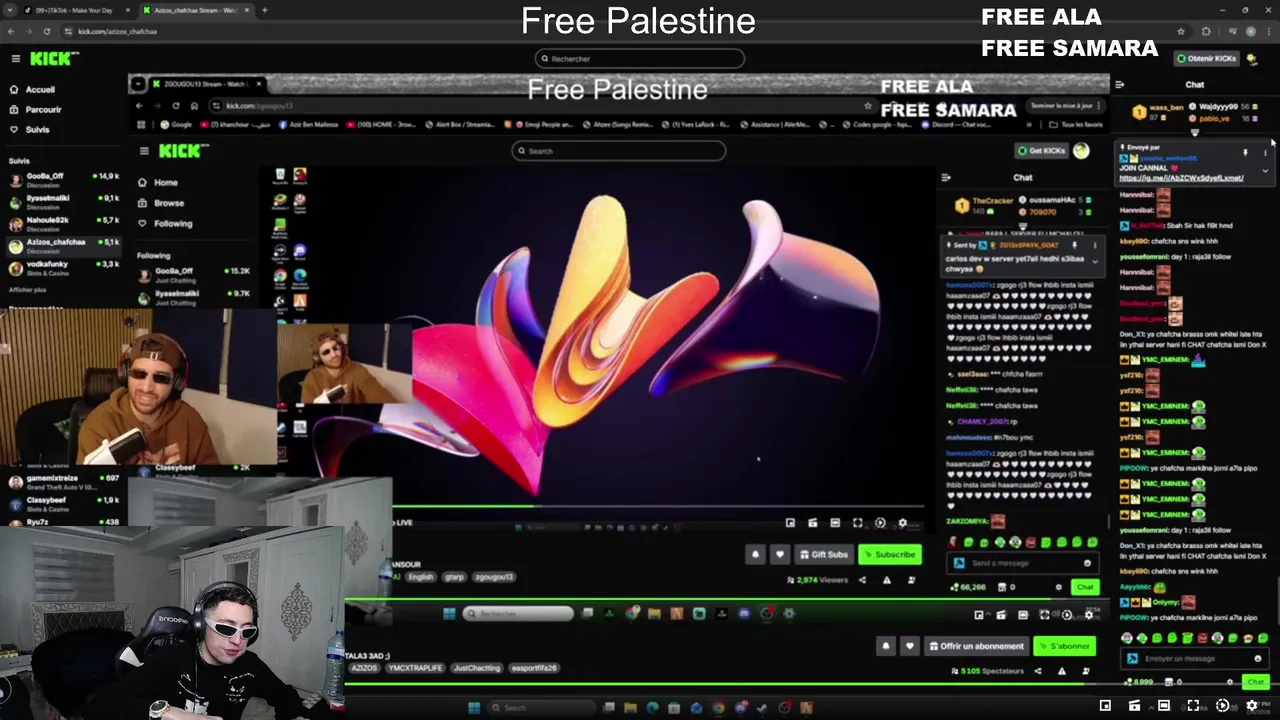
Task: Click the inner green Subscribe button
Action: [x=889, y=554]
